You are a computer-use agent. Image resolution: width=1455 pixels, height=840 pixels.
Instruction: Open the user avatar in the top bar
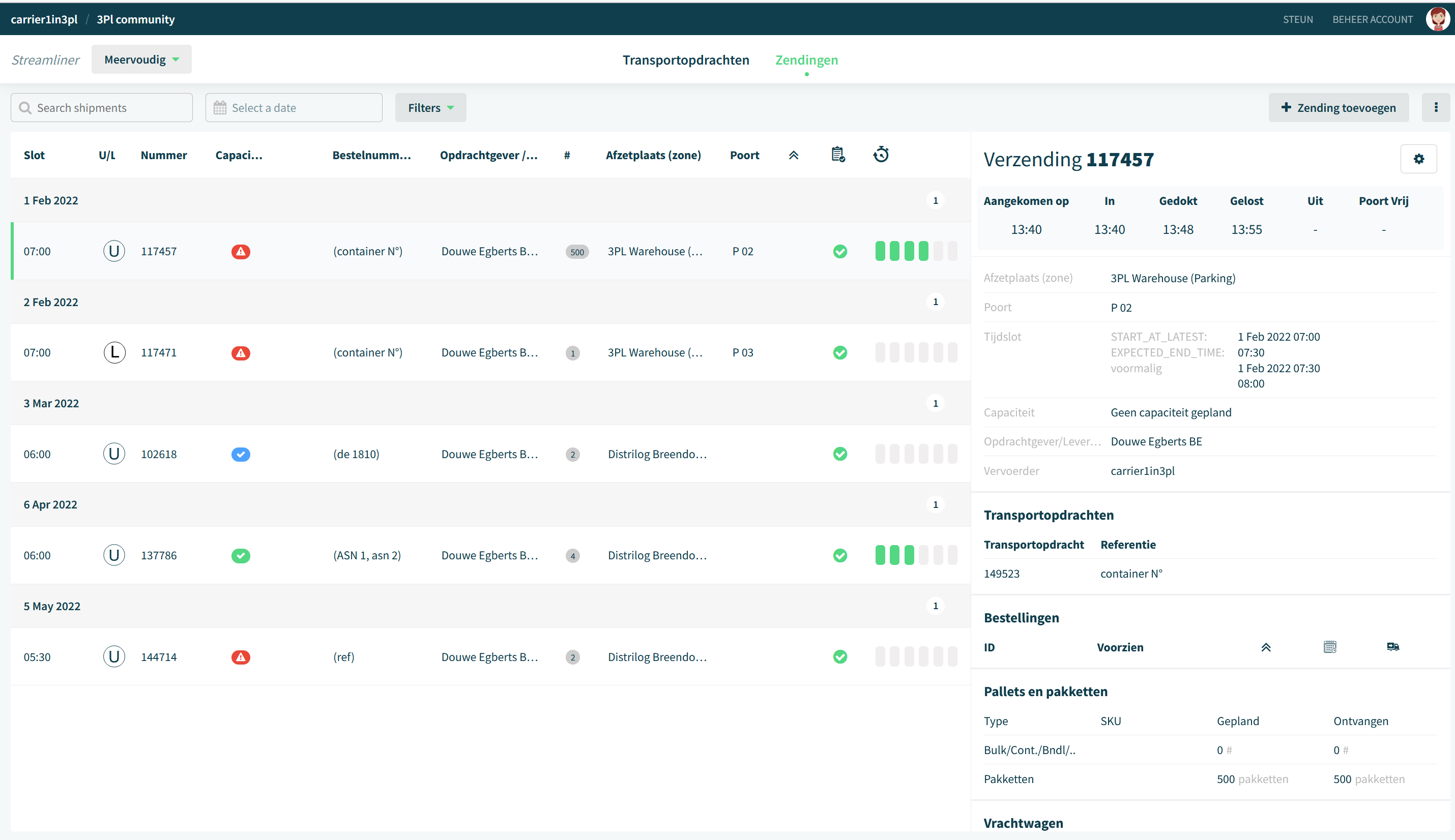(x=1437, y=19)
